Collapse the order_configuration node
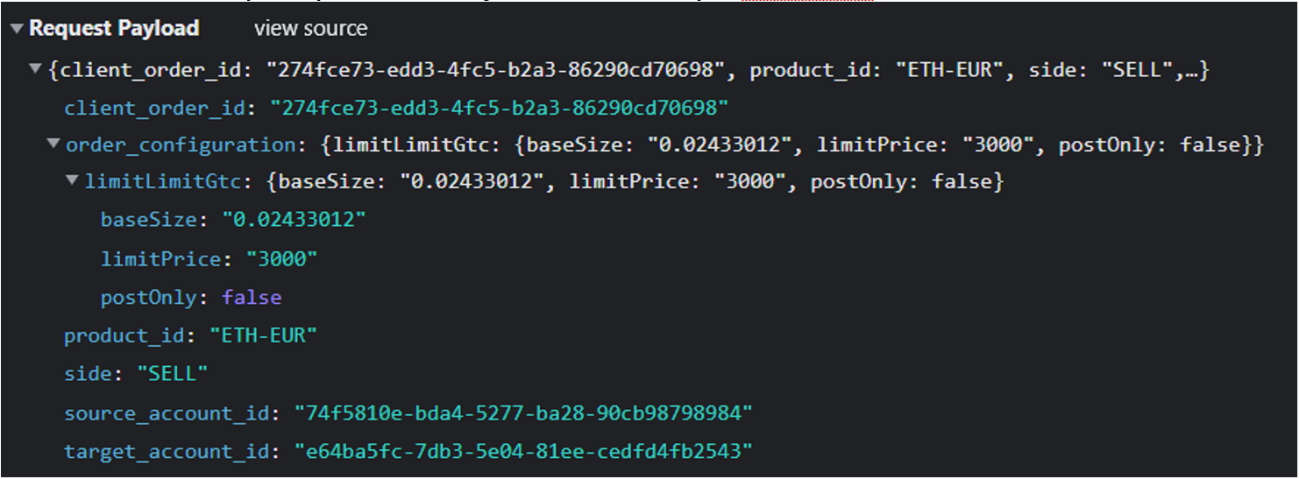1299x479 pixels. pyautogui.click(x=53, y=145)
